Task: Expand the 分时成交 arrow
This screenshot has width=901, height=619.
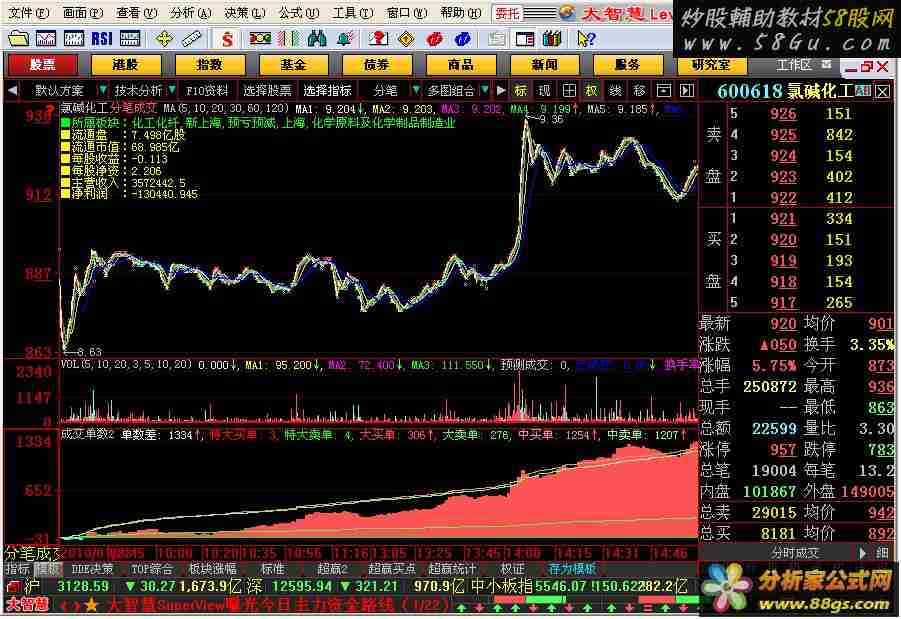Action: [x=862, y=553]
